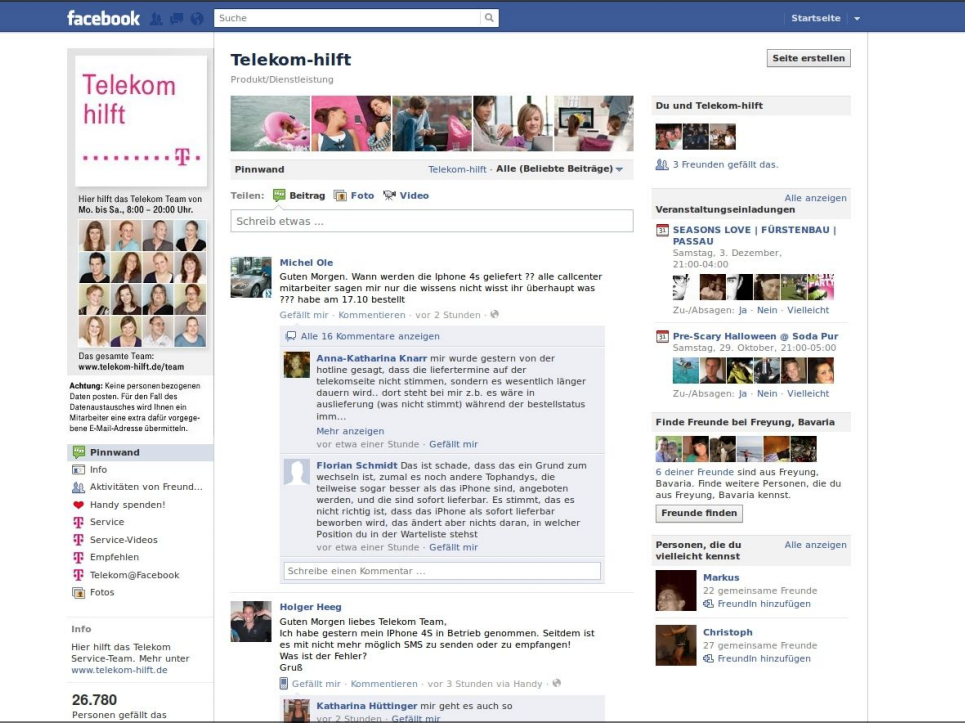Open the account dropdown arrow beside Startseite
965x724 pixels.
(857, 18)
